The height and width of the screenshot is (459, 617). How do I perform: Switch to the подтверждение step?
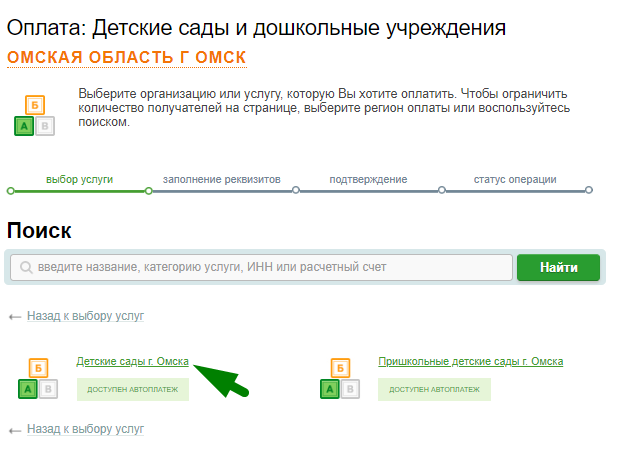click(x=368, y=180)
